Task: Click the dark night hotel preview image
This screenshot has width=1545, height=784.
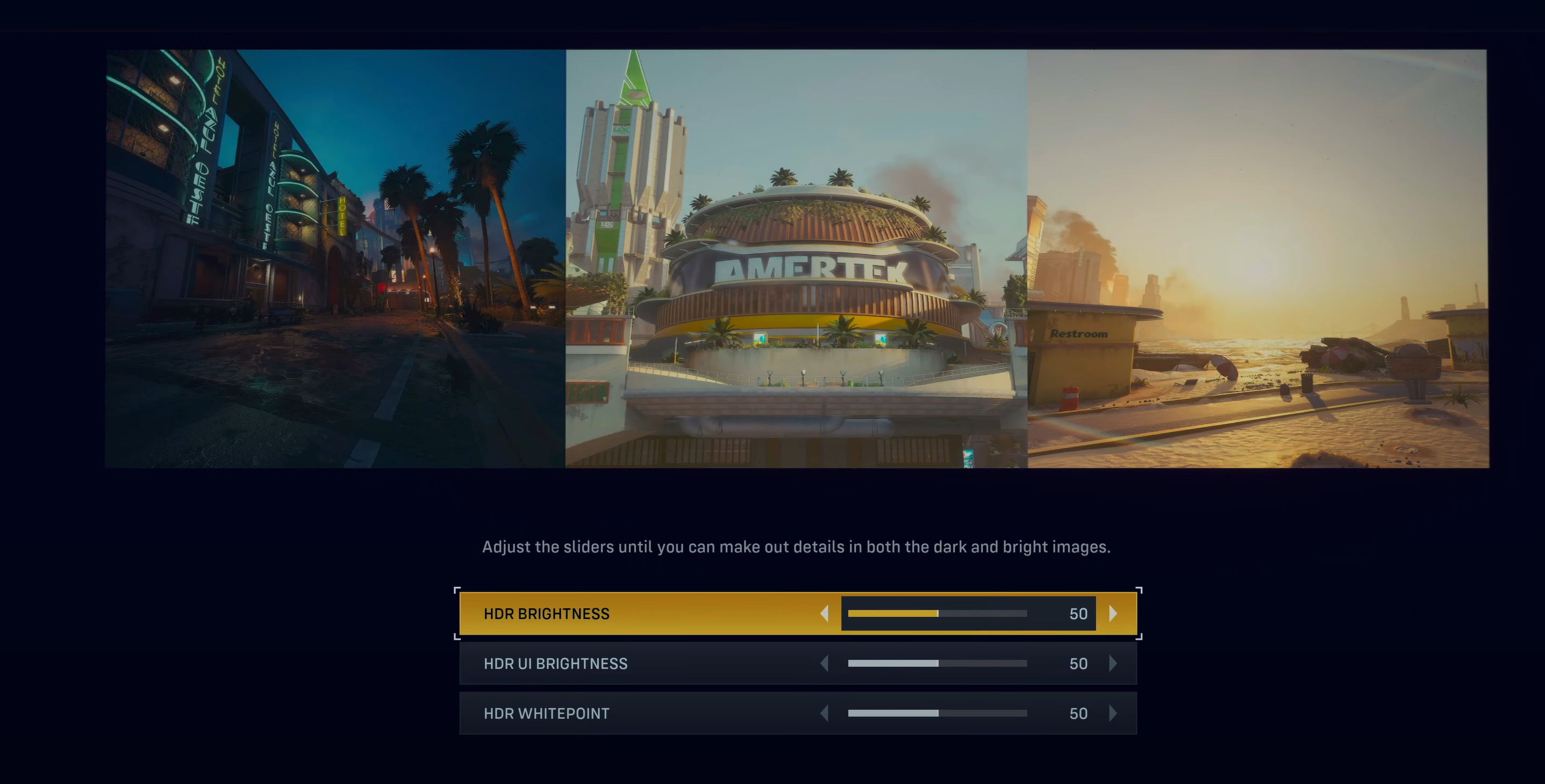Action: click(335, 258)
